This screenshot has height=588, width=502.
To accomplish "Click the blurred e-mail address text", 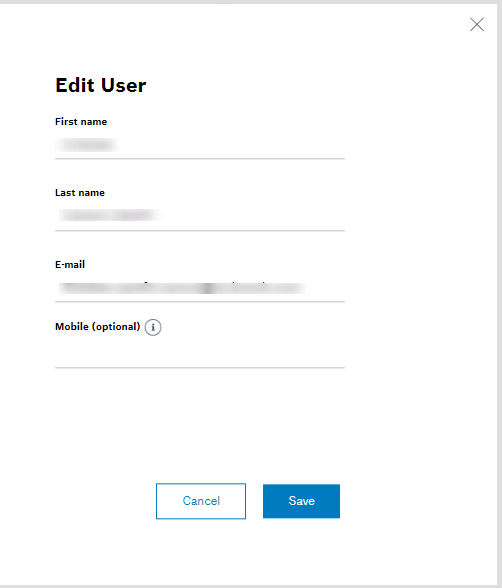I will (x=182, y=288).
